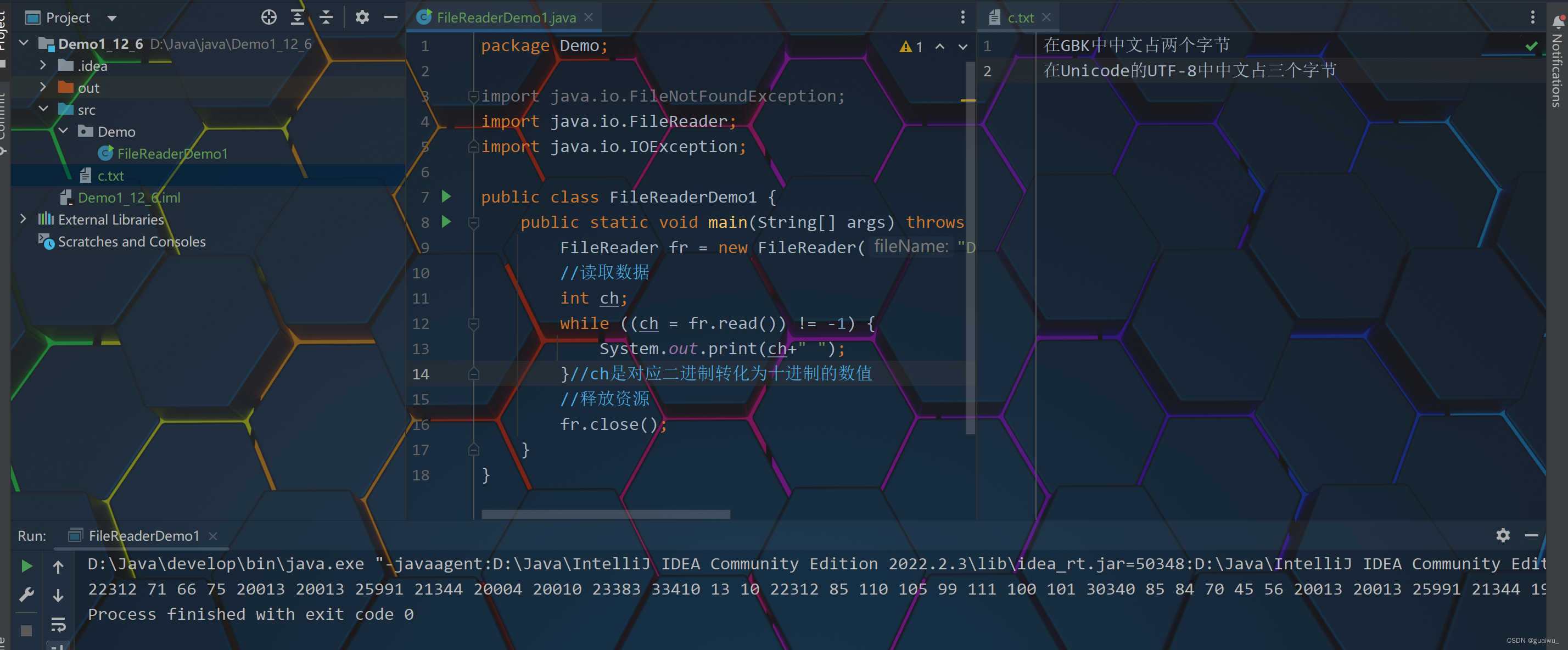The height and width of the screenshot is (650, 1568).
Task: Fold the main method at line 8
Action: [x=474, y=223]
